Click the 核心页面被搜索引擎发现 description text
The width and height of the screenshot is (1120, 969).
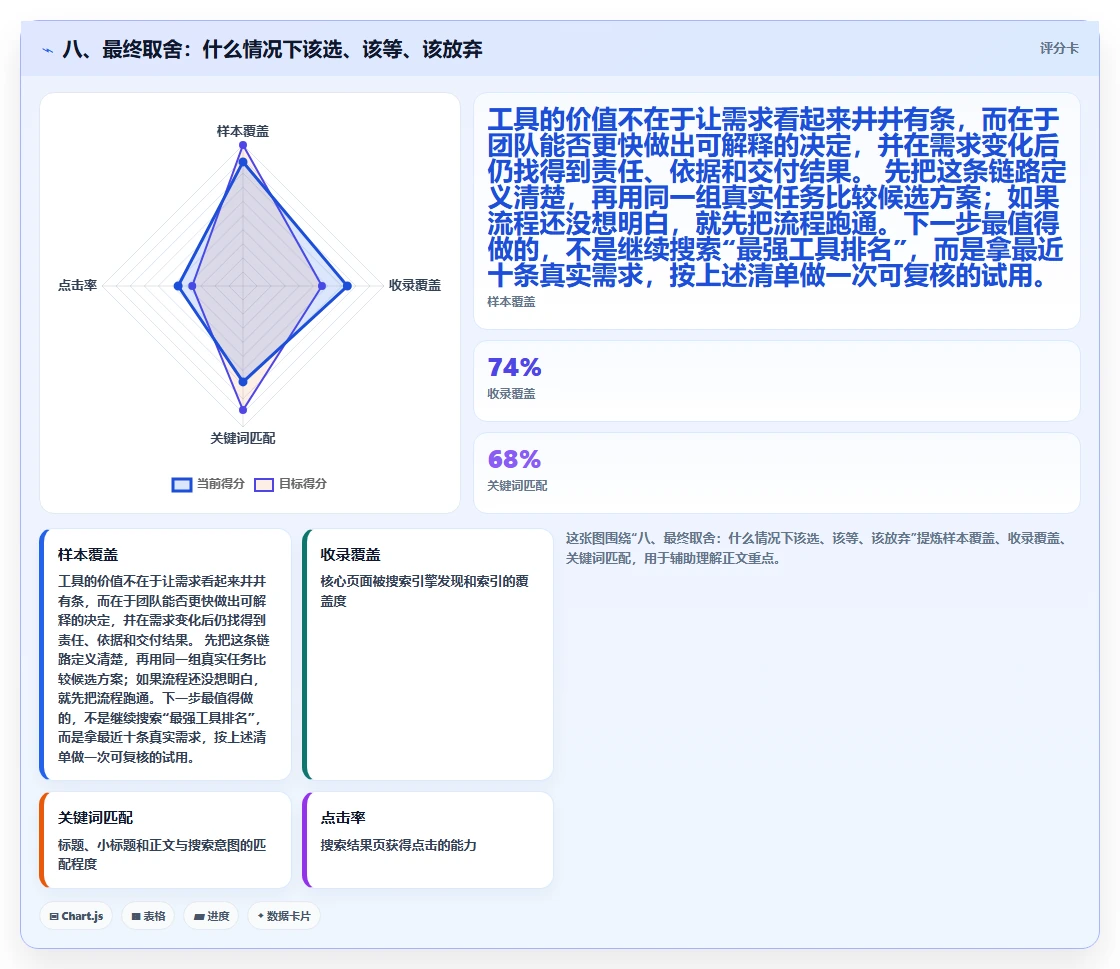pos(425,591)
